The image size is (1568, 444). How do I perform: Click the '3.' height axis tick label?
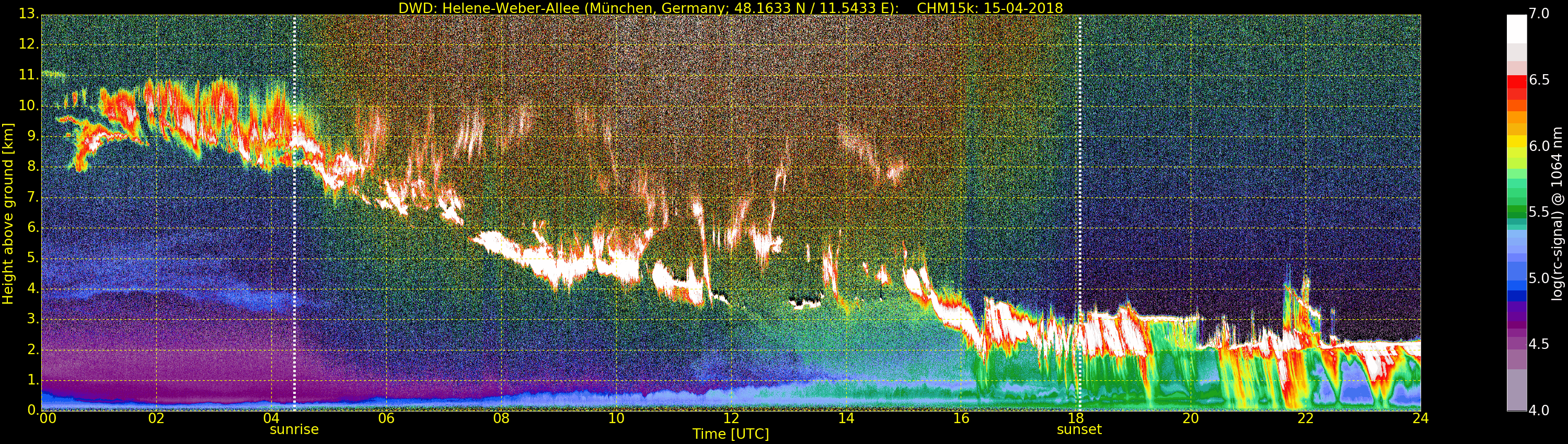tap(32, 319)
